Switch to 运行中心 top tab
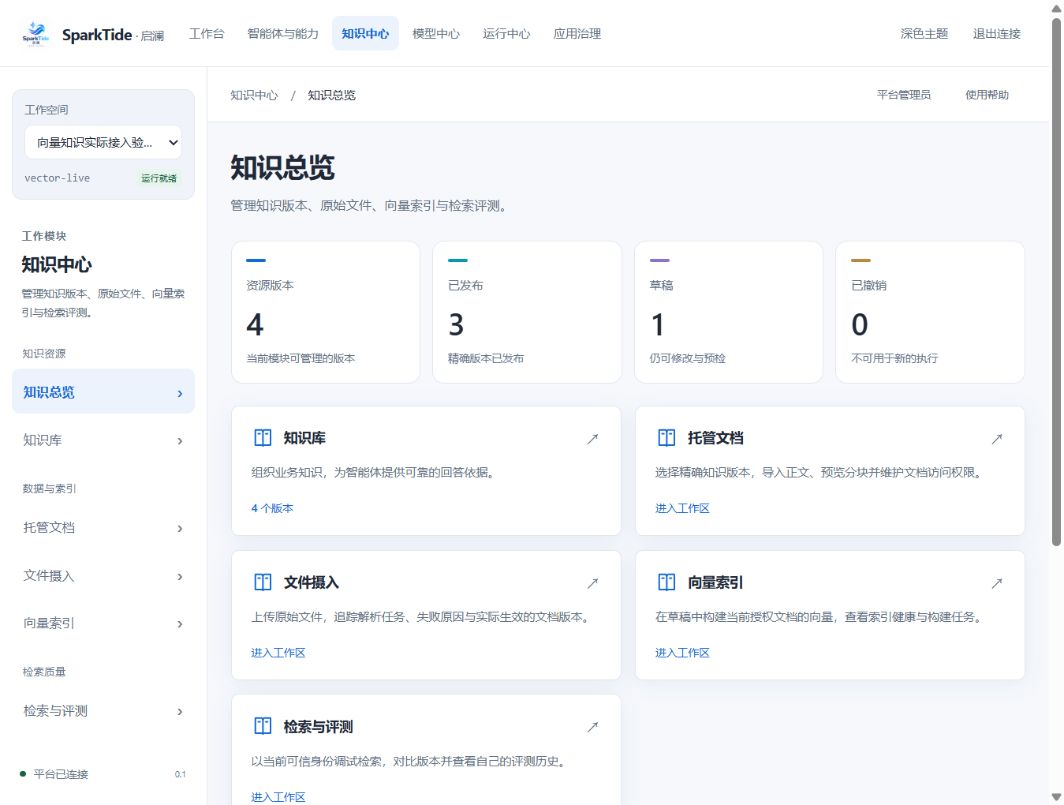Viewport: 1064px width, 805px height. [506, 33]
